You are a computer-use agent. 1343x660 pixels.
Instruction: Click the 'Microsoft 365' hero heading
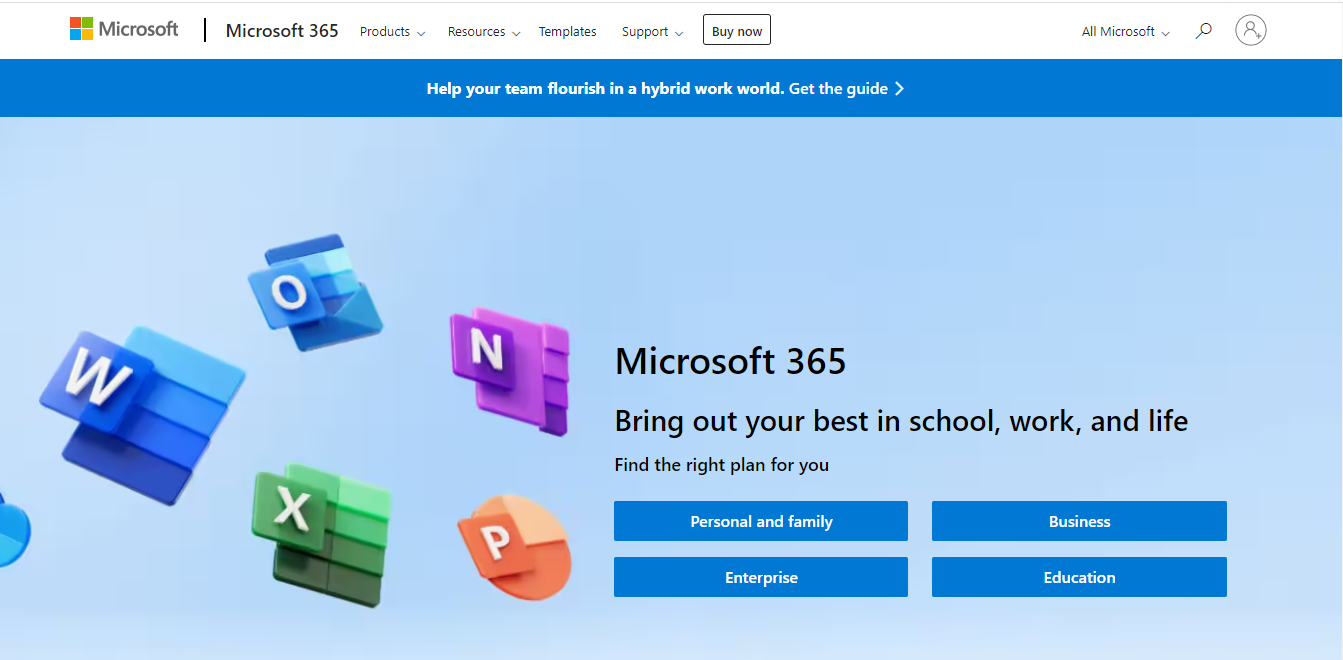tap(730, 361)
